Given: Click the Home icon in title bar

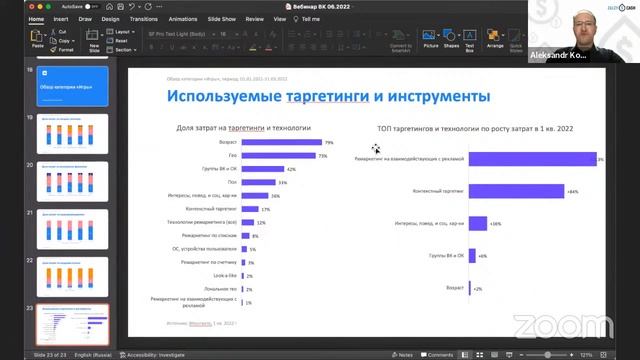Looking at the screenshot, I should (109, 7).
